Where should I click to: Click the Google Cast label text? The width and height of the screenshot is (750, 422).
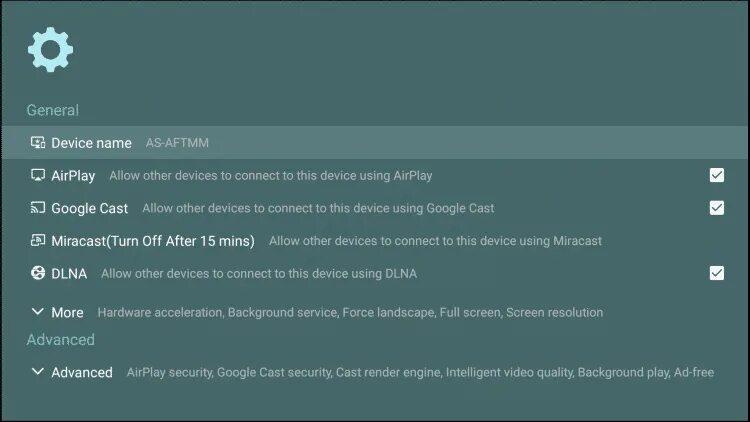tap(90, 208)
